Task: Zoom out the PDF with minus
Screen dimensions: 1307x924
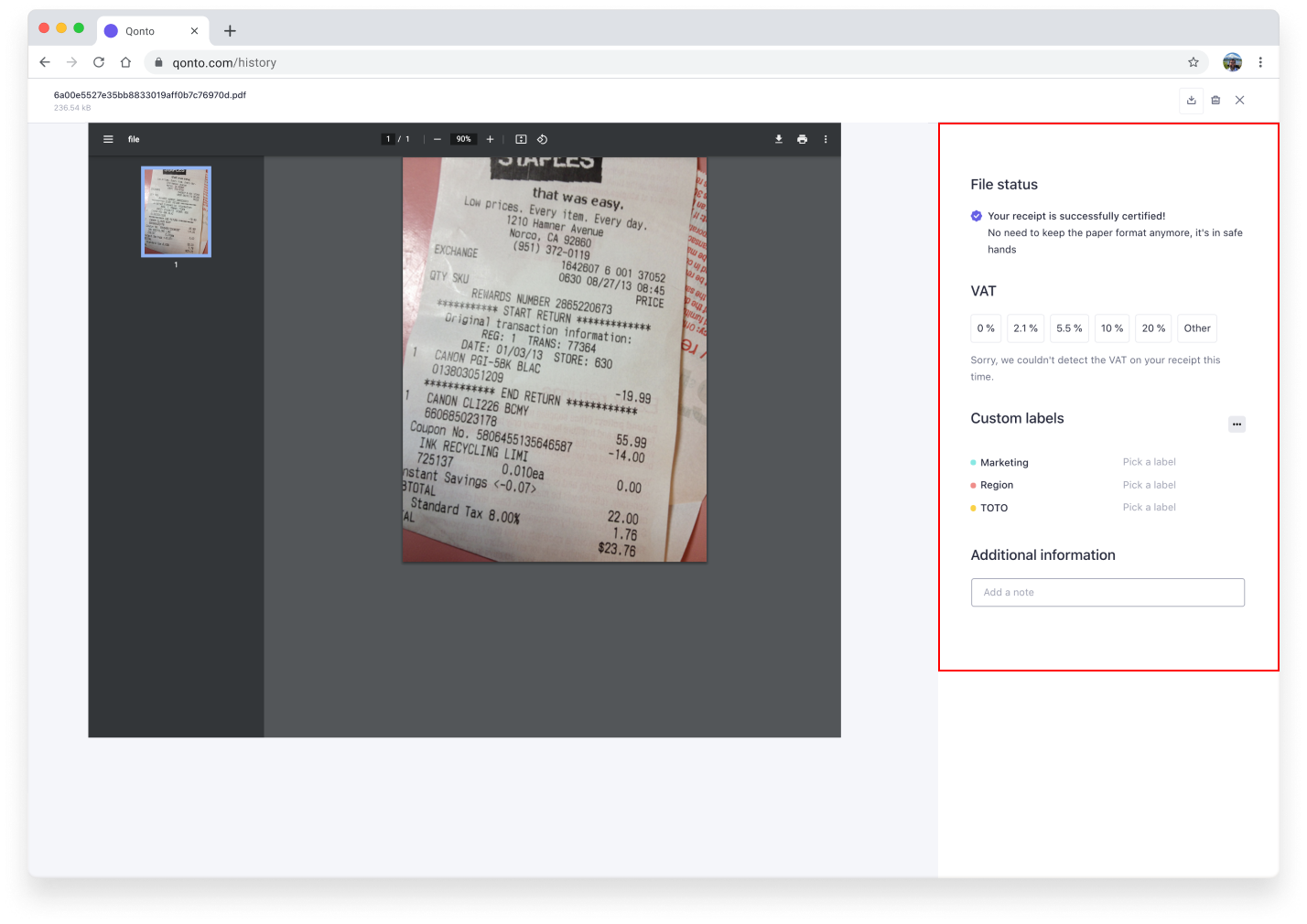Action: coord(437,139)
